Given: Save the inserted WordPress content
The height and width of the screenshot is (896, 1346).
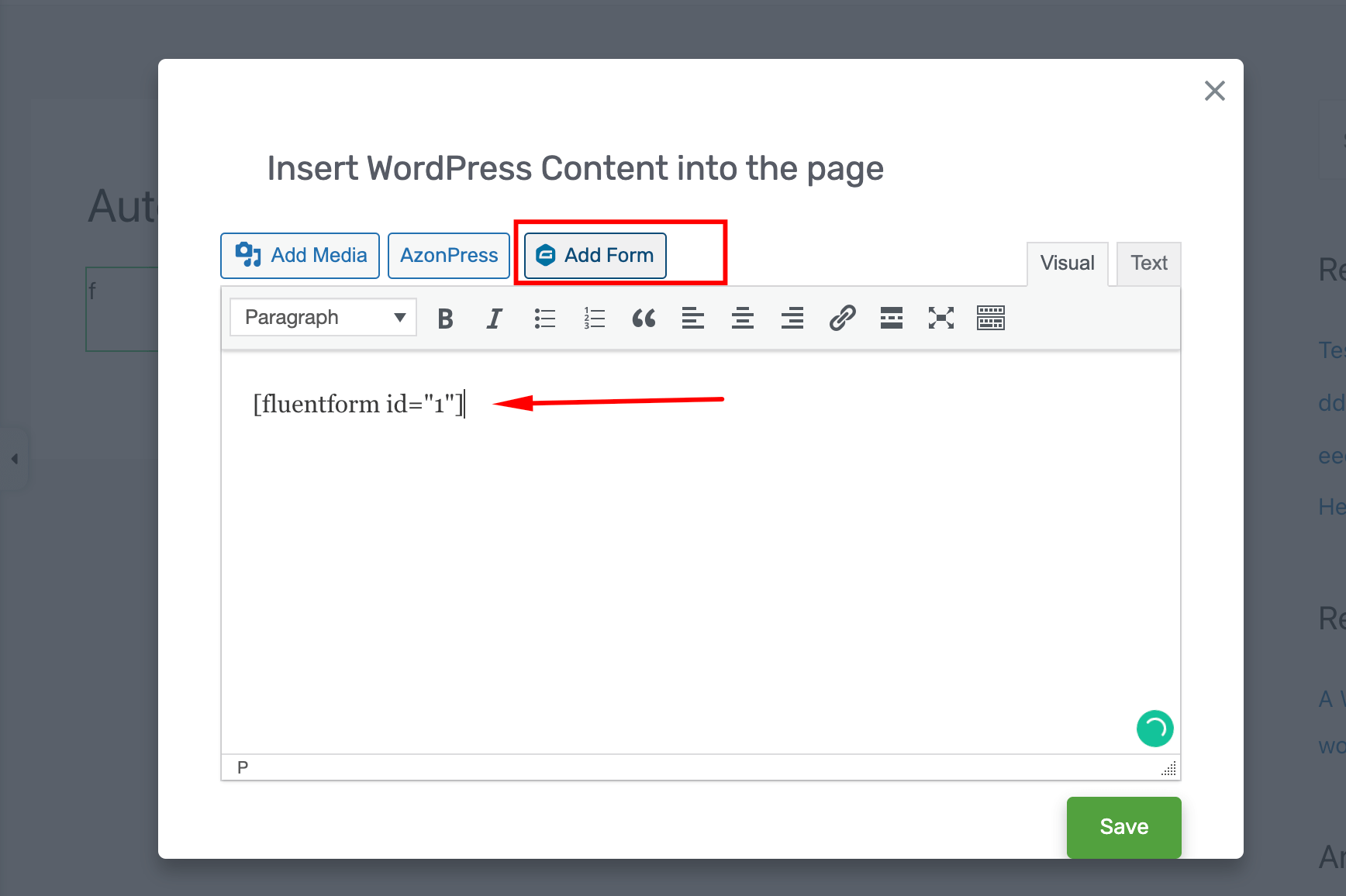Looking at the screenshot, I should tap(1123, 827).
